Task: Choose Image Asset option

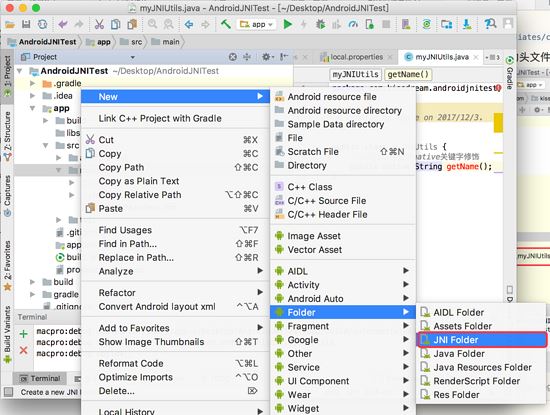Action: coord(343,236)
